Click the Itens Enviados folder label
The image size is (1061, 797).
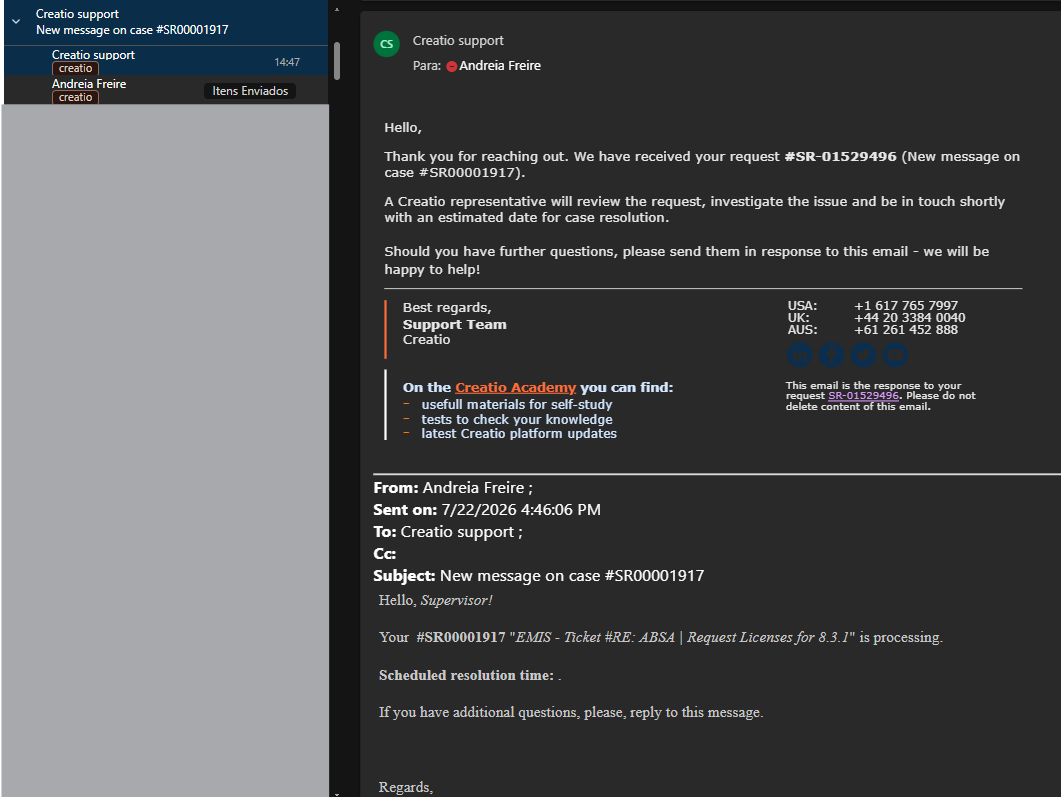click(x=250, y=91)
